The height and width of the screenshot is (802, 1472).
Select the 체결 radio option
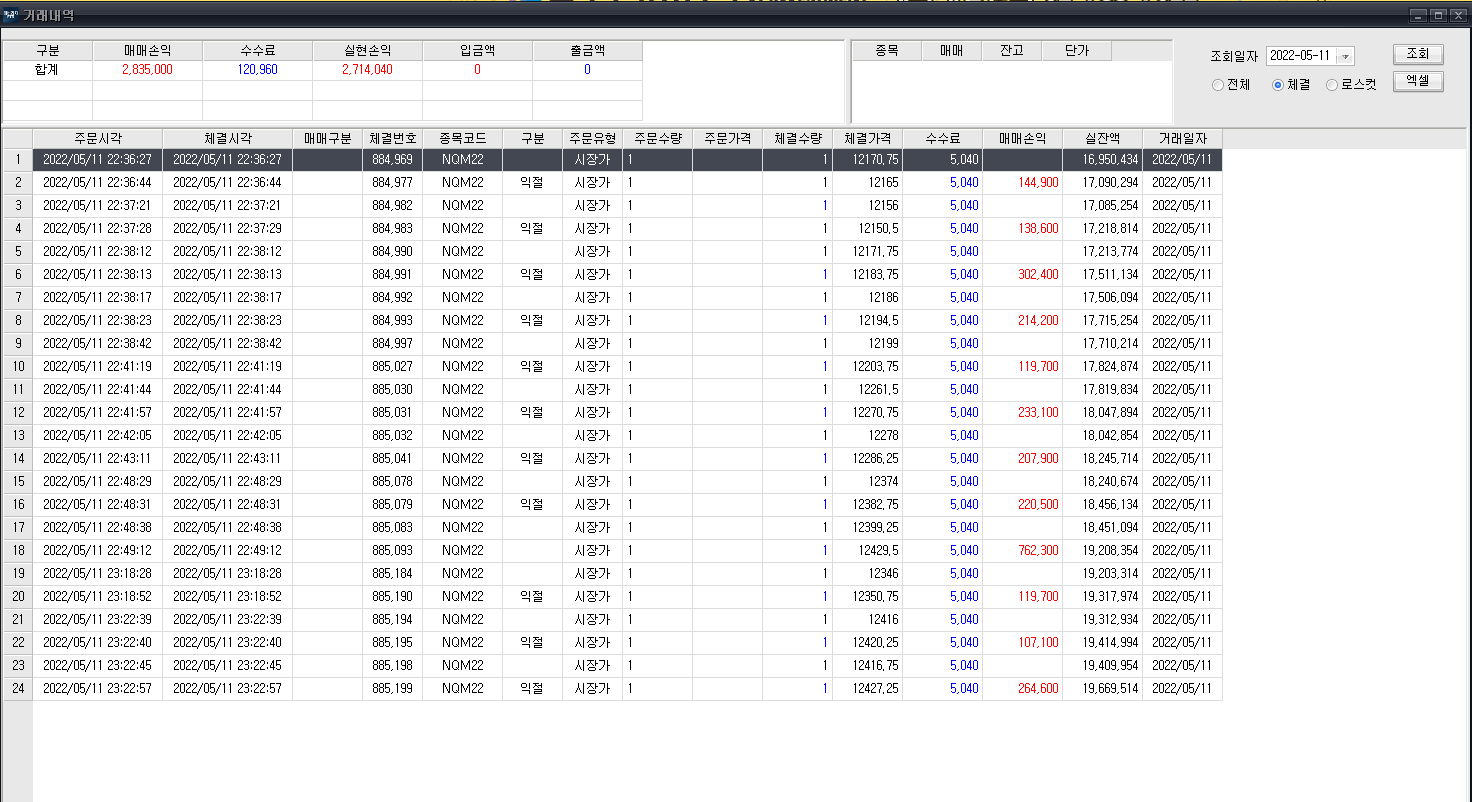coord(1291,85)
